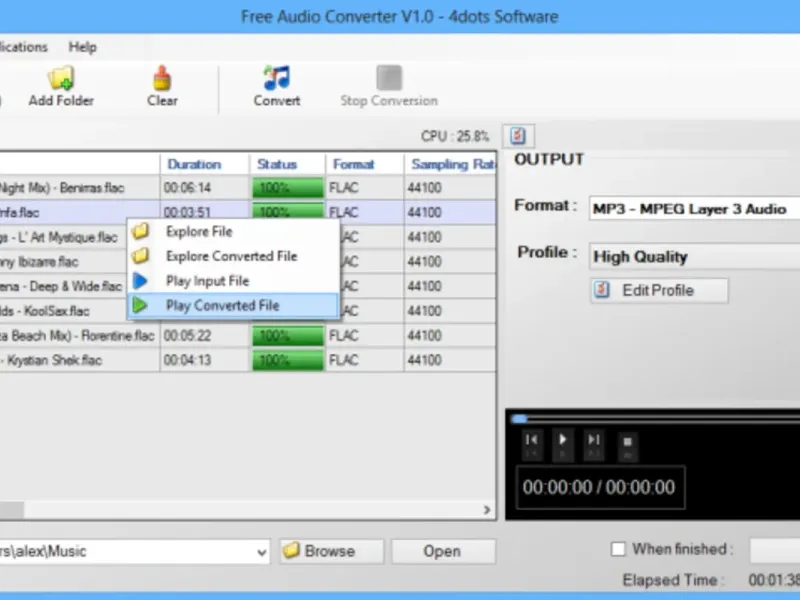The image size is (800, 600).
Task: Click the Format column header
Action: tap(364, 164)
